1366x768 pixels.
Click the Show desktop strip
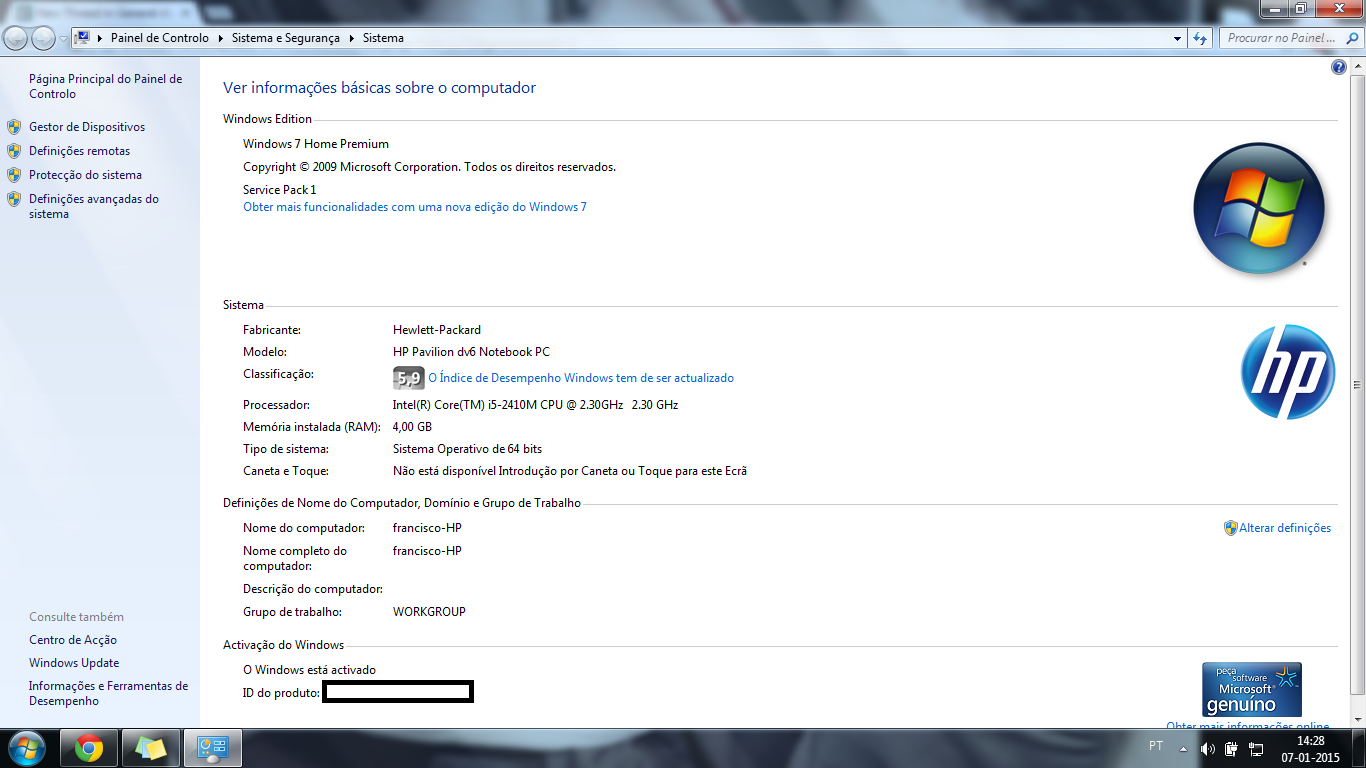1359,748
